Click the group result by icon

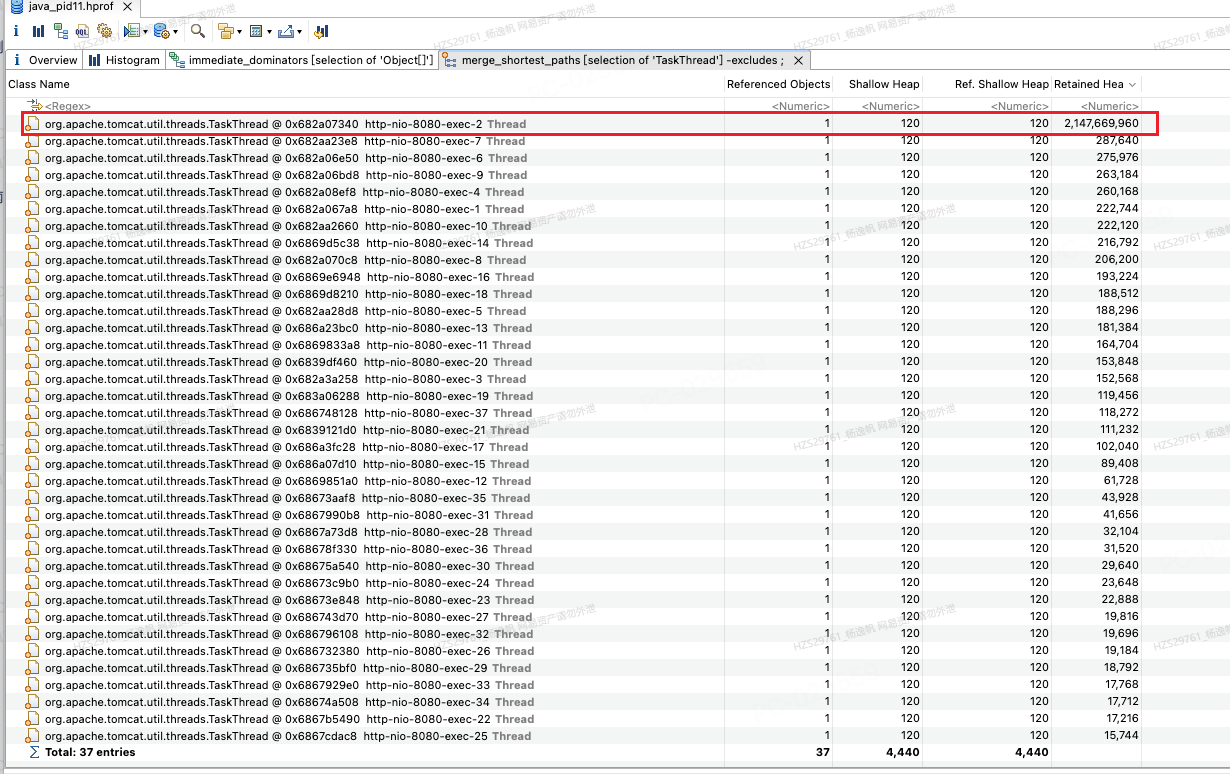pyautogui.click(x=226, y=31)
